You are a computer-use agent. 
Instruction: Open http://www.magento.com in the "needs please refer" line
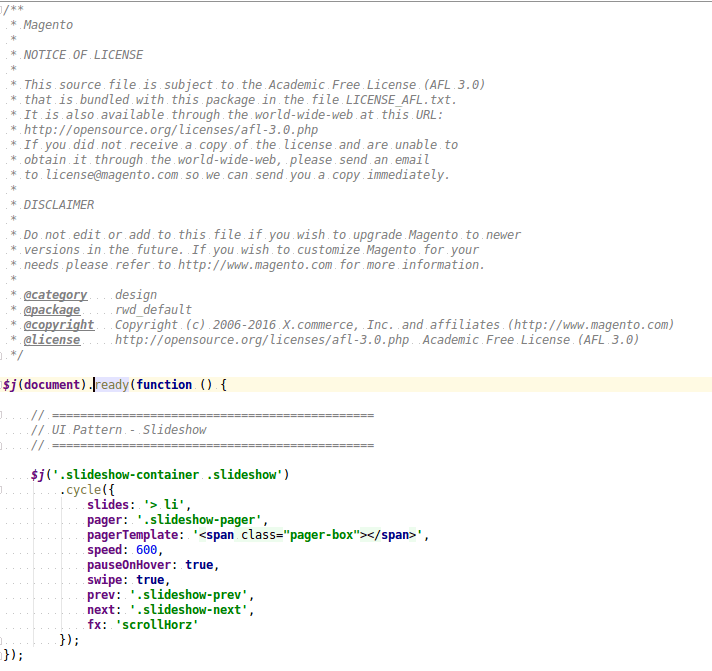pos(255,265)
